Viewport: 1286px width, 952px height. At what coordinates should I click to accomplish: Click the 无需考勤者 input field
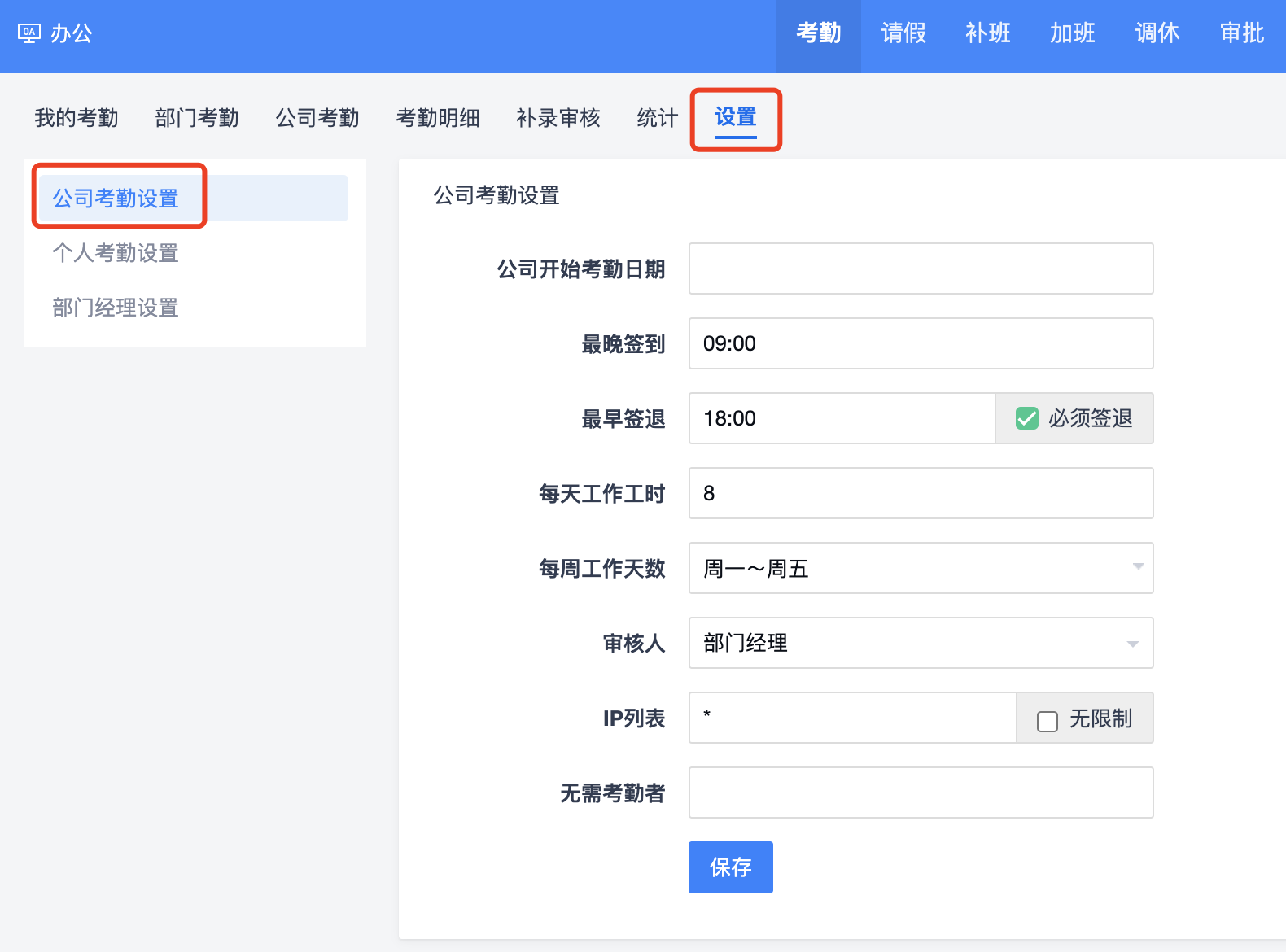[x=921, y=793]
